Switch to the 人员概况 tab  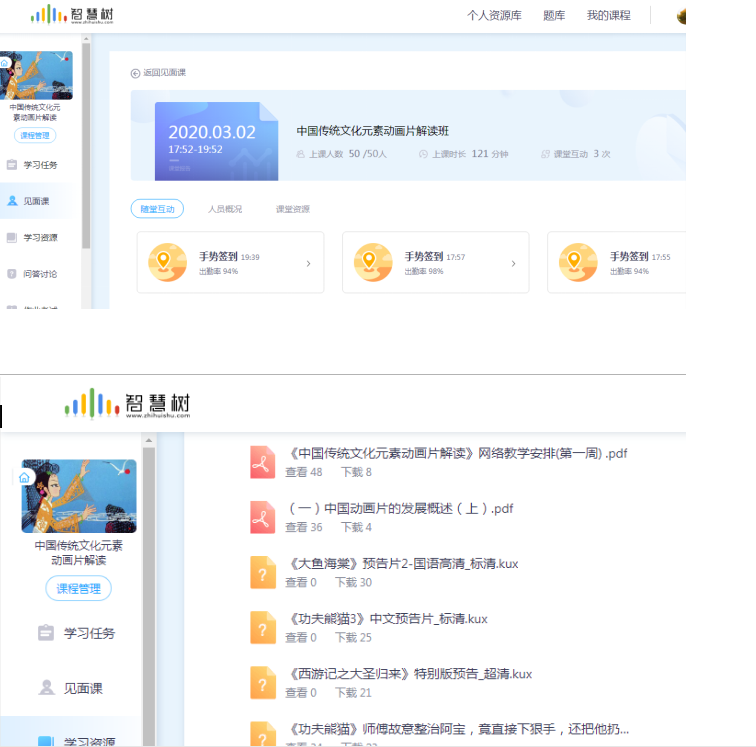click(225, 209)
